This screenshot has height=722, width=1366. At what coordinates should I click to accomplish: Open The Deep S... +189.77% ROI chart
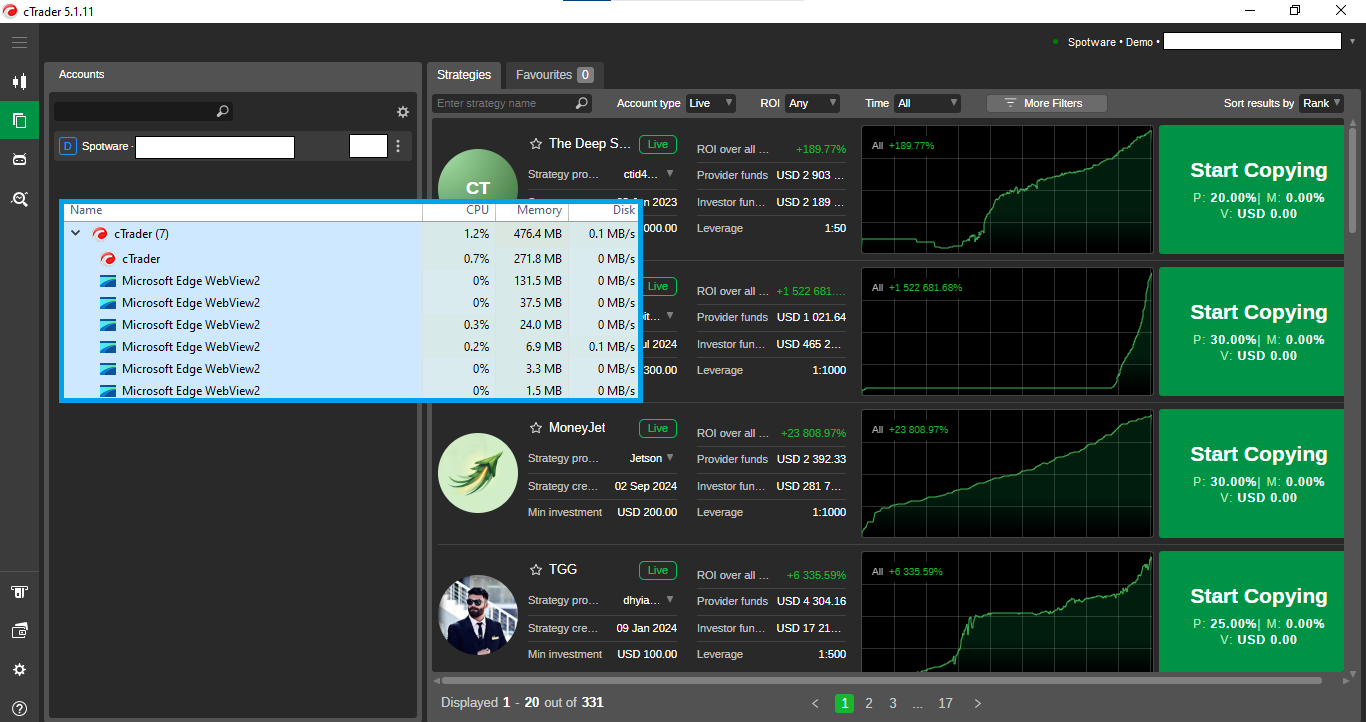(1007, 189)
